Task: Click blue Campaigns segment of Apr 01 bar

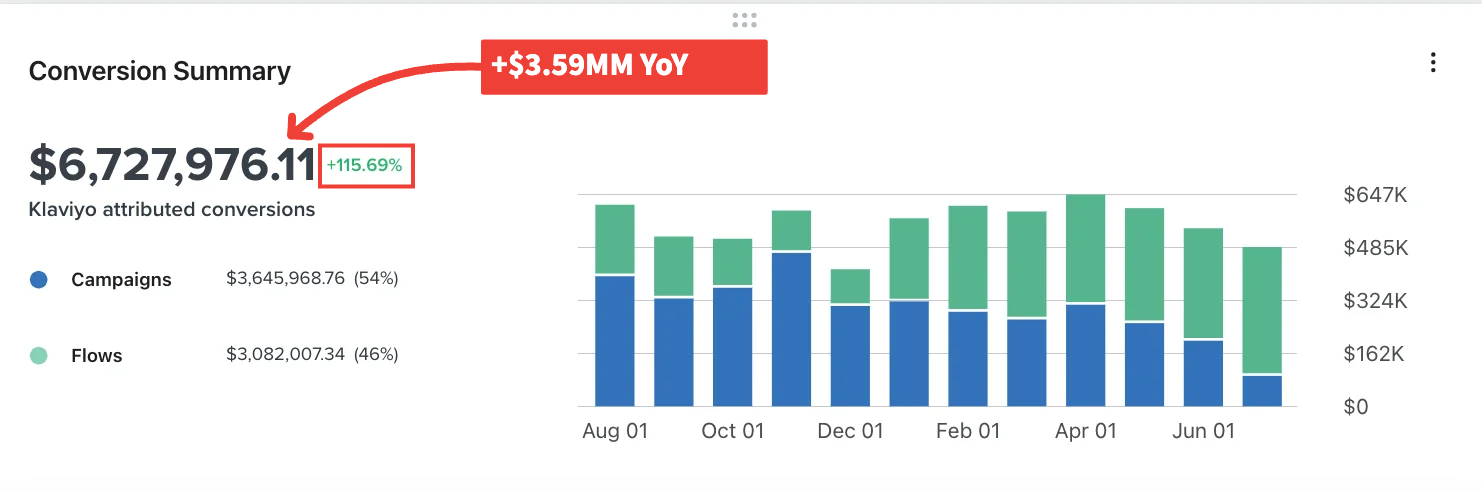Action: (1086, 356)
